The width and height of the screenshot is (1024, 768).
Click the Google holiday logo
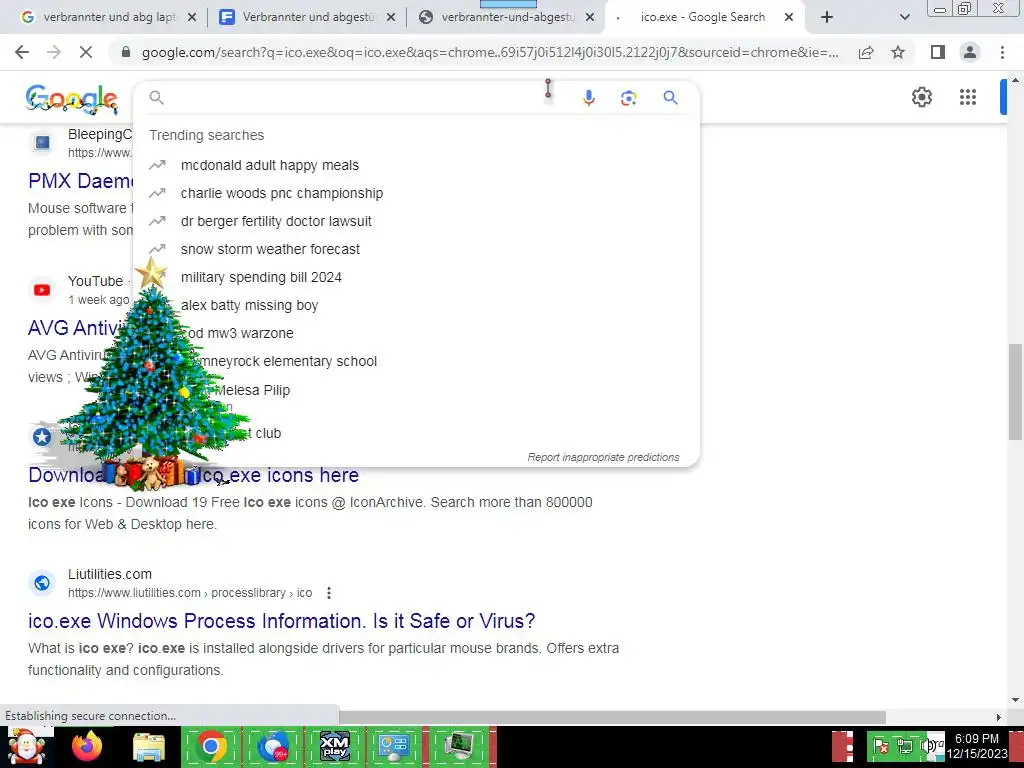72,99
